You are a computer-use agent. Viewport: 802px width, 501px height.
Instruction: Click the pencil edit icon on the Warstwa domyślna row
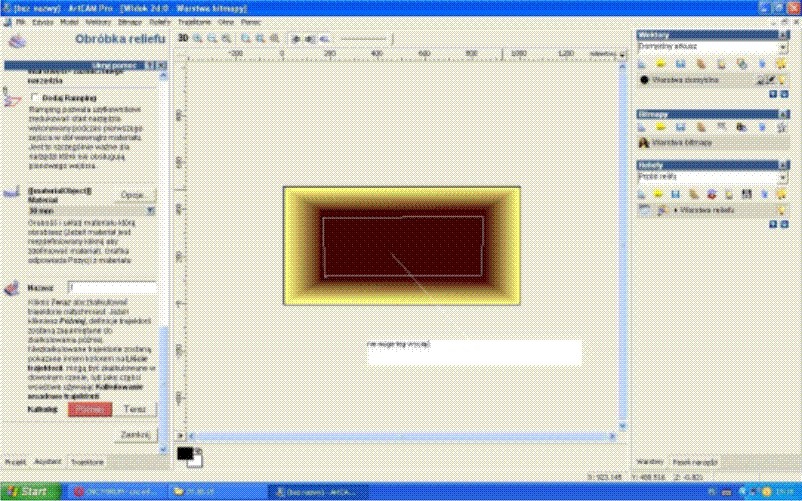(771, 80)
